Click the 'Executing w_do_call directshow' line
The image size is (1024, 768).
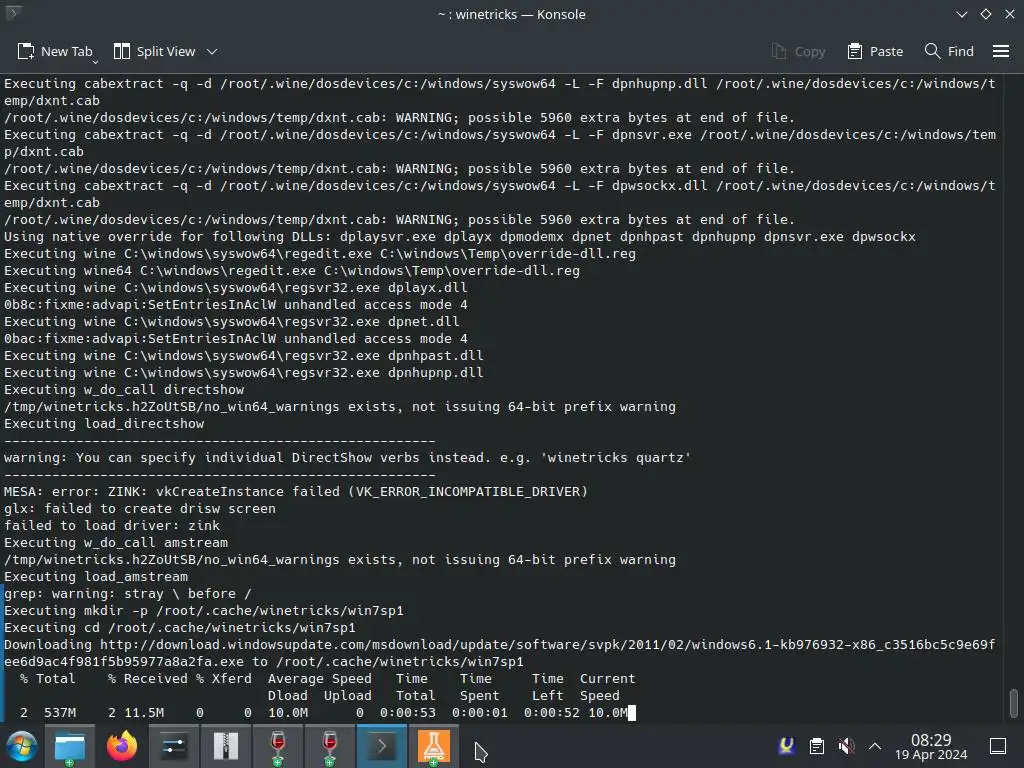(x=124, y=390)
